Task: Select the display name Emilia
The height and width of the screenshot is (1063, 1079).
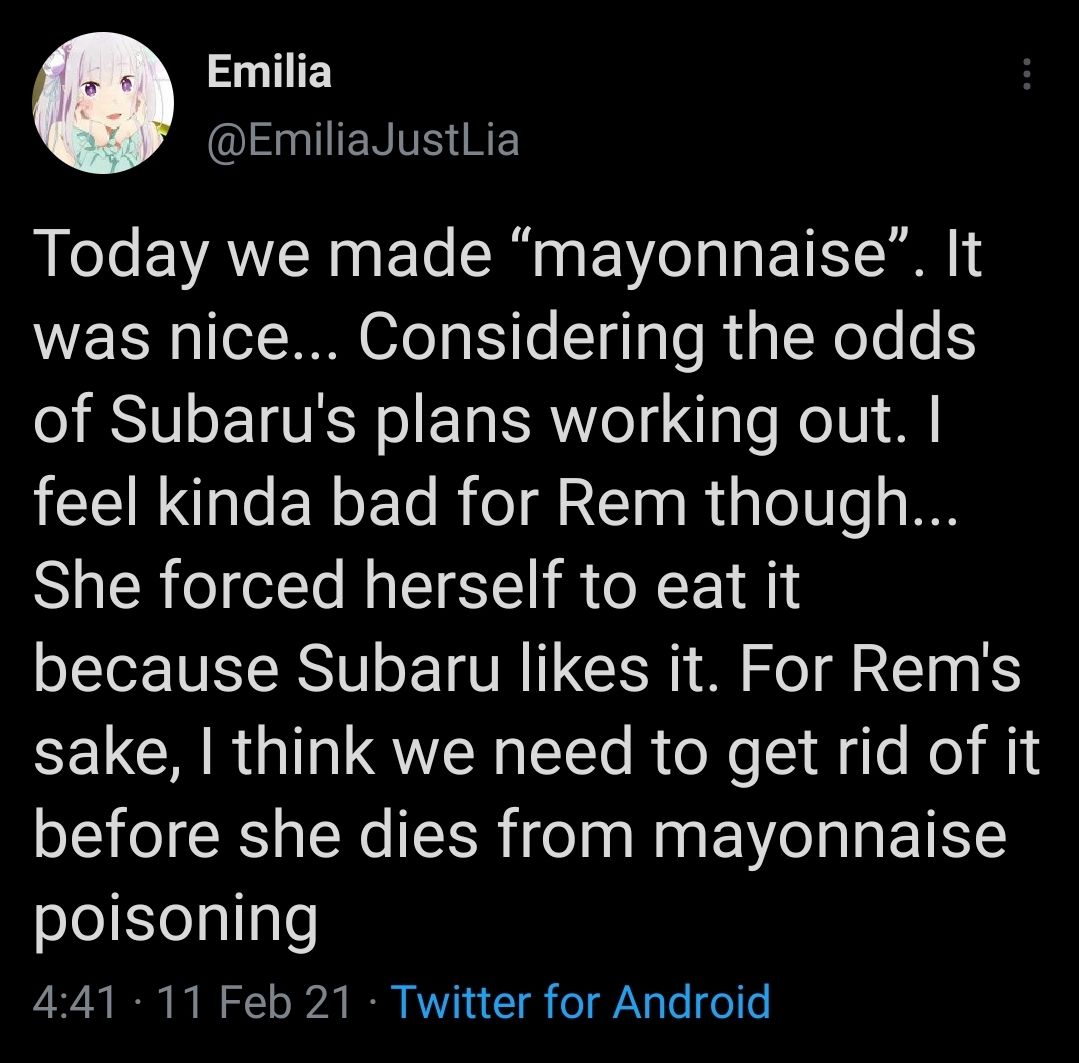Action: pos(267,70)
